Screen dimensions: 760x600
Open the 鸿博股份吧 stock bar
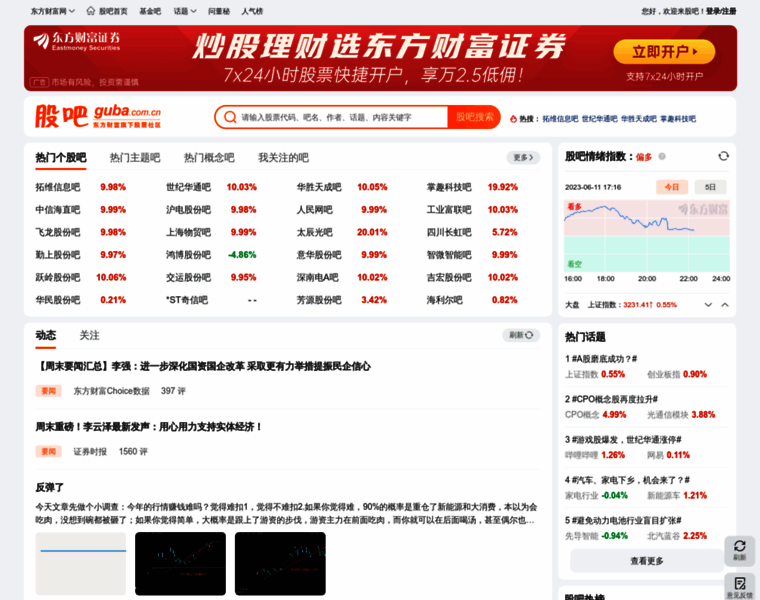point(189,255)
